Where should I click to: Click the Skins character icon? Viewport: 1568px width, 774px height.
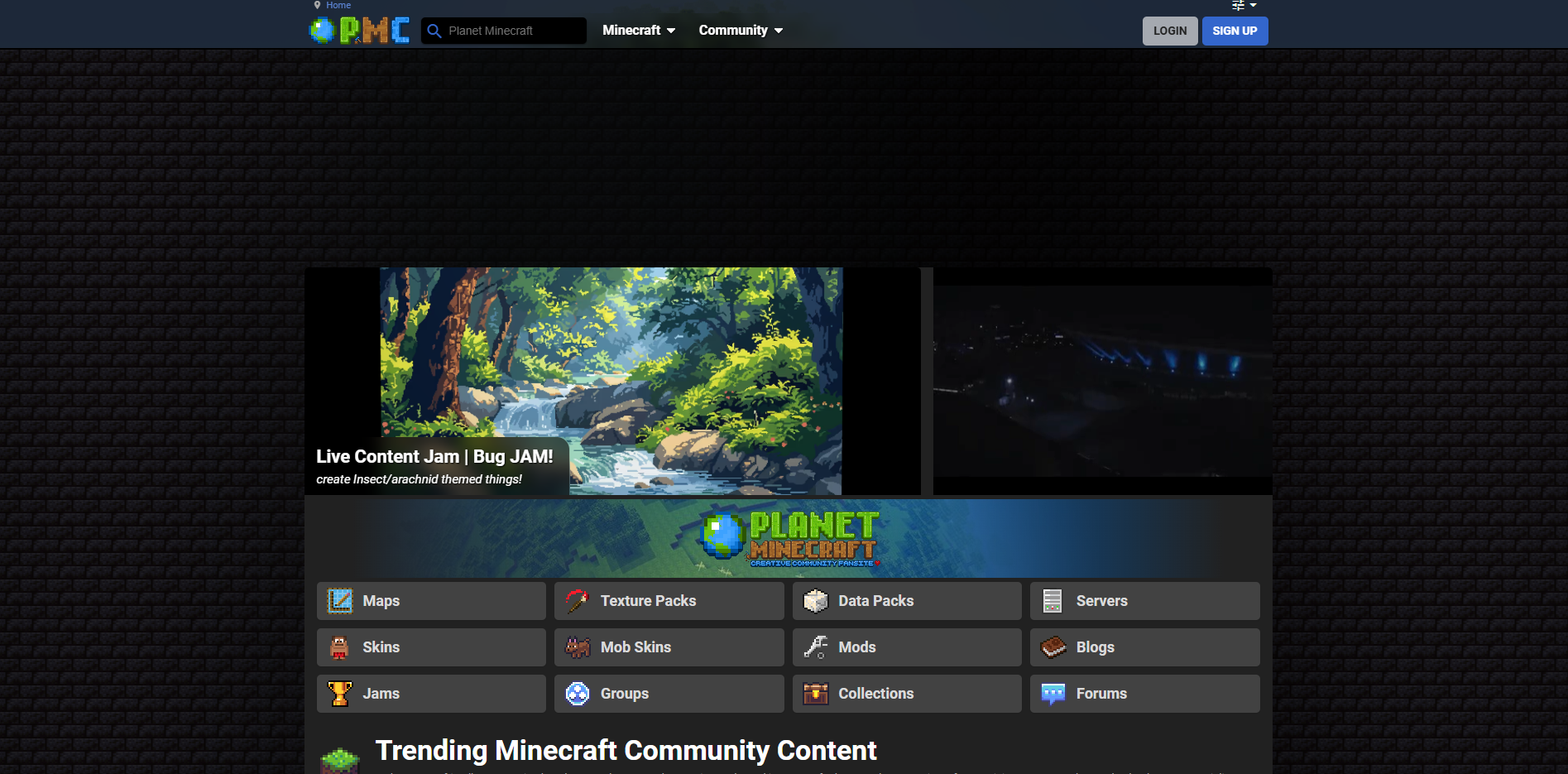point(339,647)
